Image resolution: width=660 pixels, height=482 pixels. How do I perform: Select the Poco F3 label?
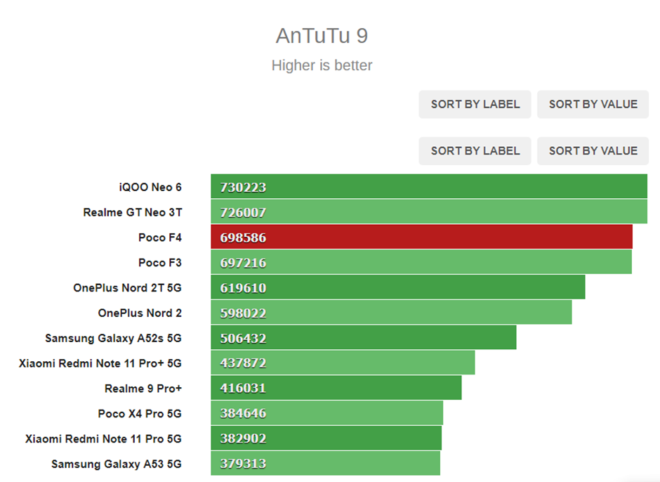(x=160, y=263)
